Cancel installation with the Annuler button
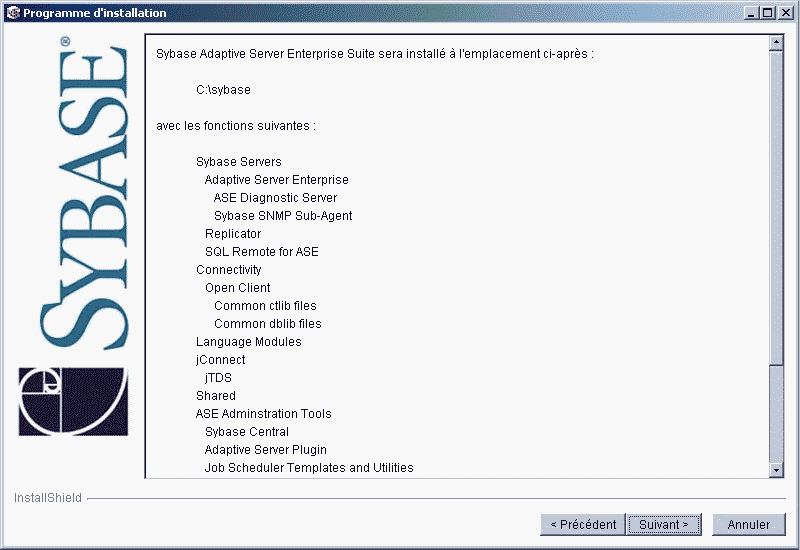 [x=748, y=524]
